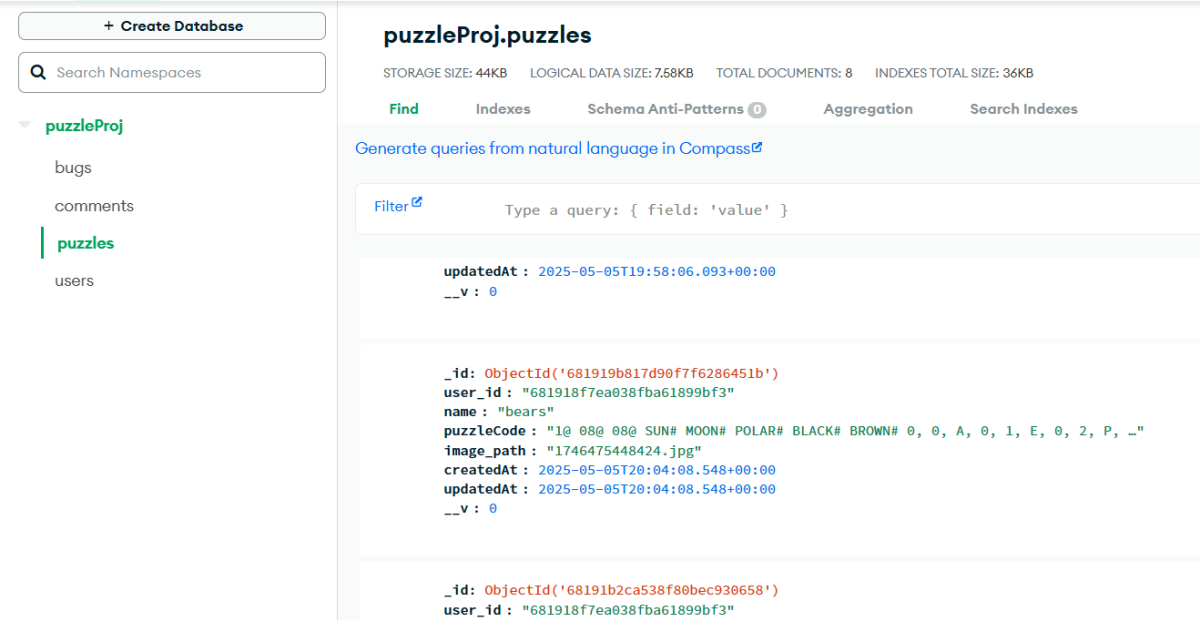View the Search Indexes tab
1200x632 pixels.
click(1024, 109)
